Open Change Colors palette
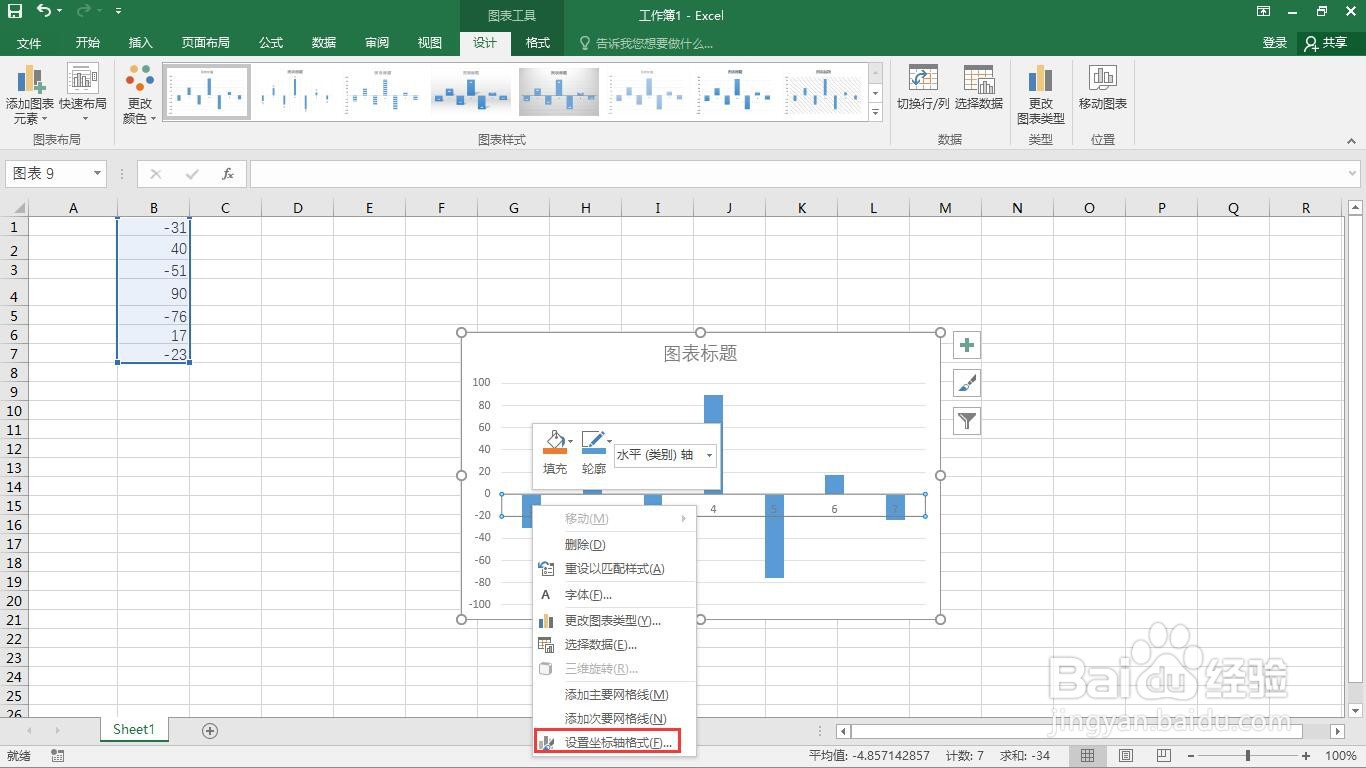 pyautogui.click(x=140, y=95)
